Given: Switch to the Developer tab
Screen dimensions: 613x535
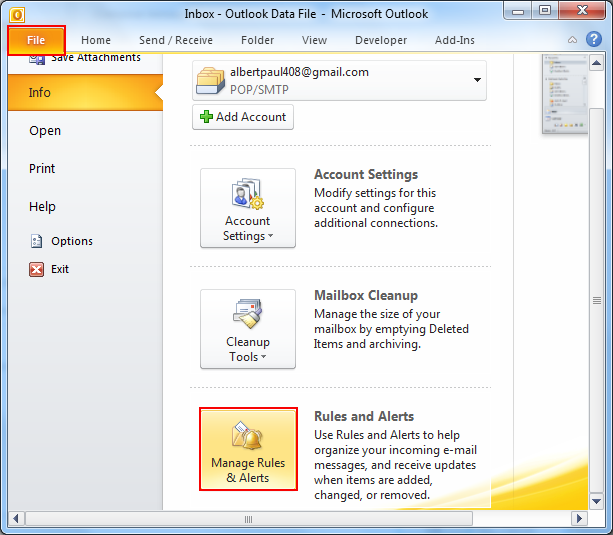Looking at the screenshot, I should pos(381,40).
